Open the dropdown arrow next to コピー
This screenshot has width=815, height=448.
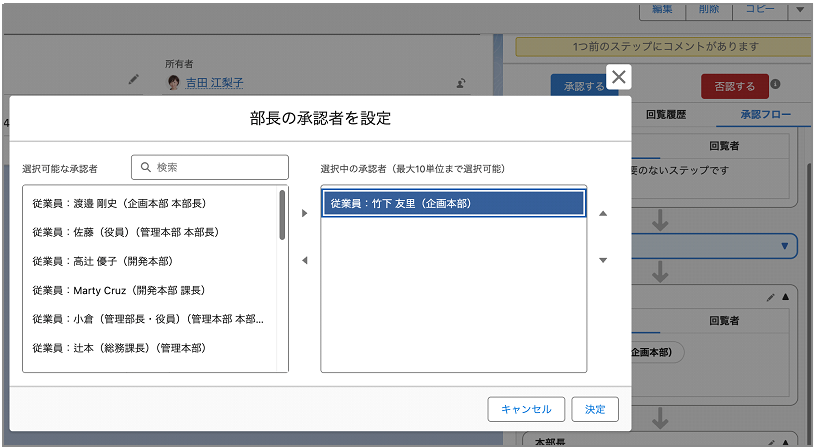[x=800, y=10]
